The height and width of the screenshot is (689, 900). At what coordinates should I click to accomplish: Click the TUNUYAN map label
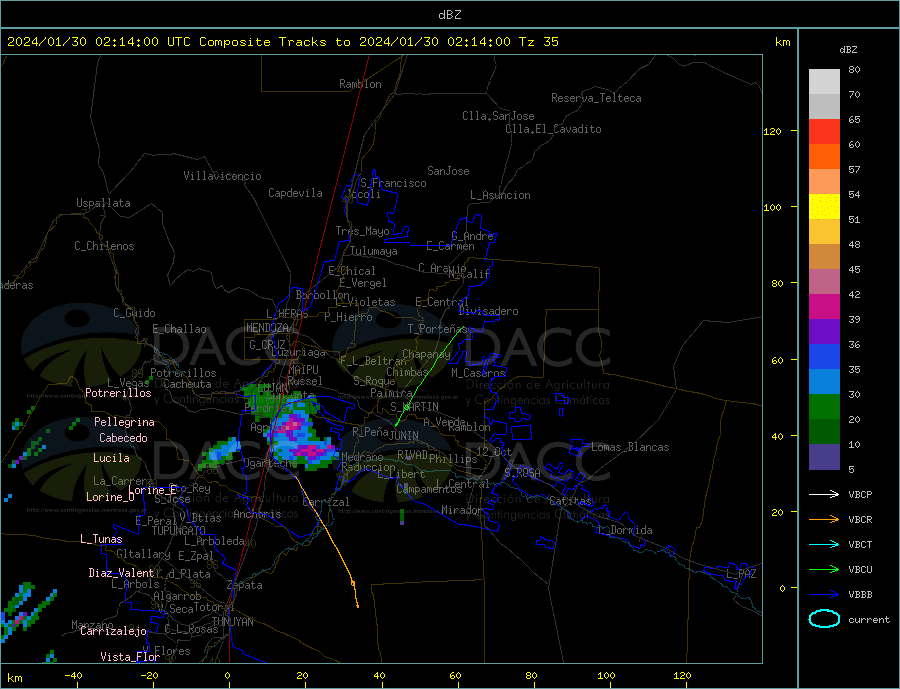232,622
